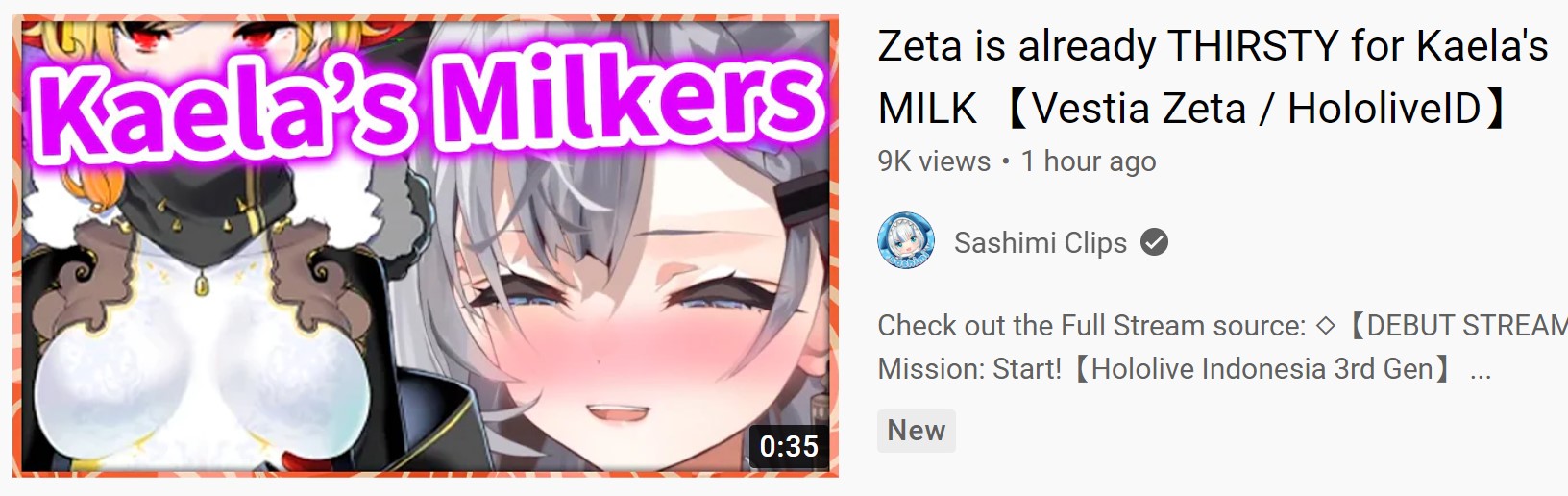
Task: Click the 0:35 duration overlay
Action: 789,446
